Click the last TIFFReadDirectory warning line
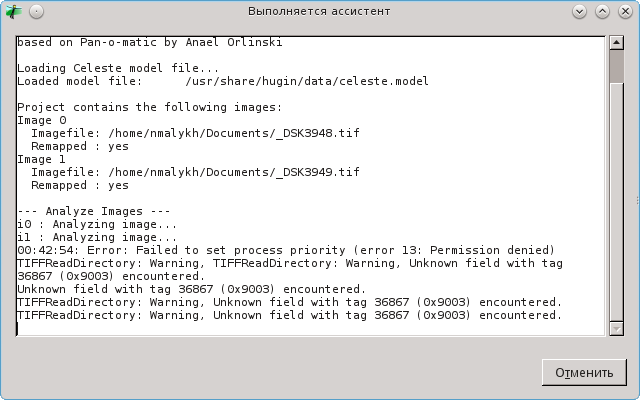Screen dimensions: 640x400 [289, 315]
